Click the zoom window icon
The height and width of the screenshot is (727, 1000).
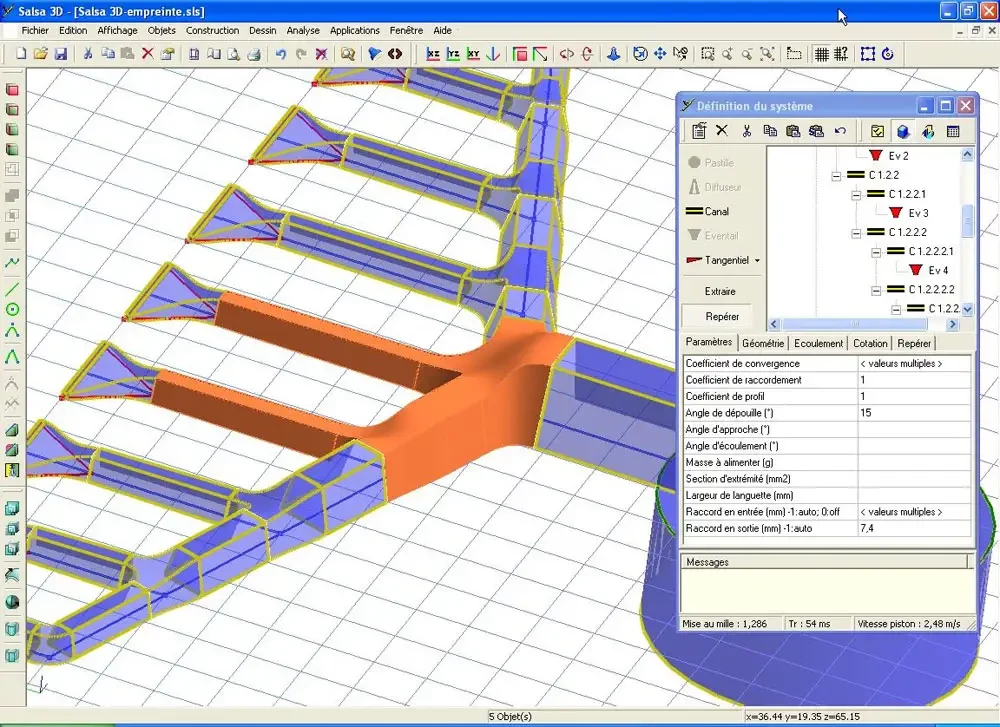click(x=707, y=54)
